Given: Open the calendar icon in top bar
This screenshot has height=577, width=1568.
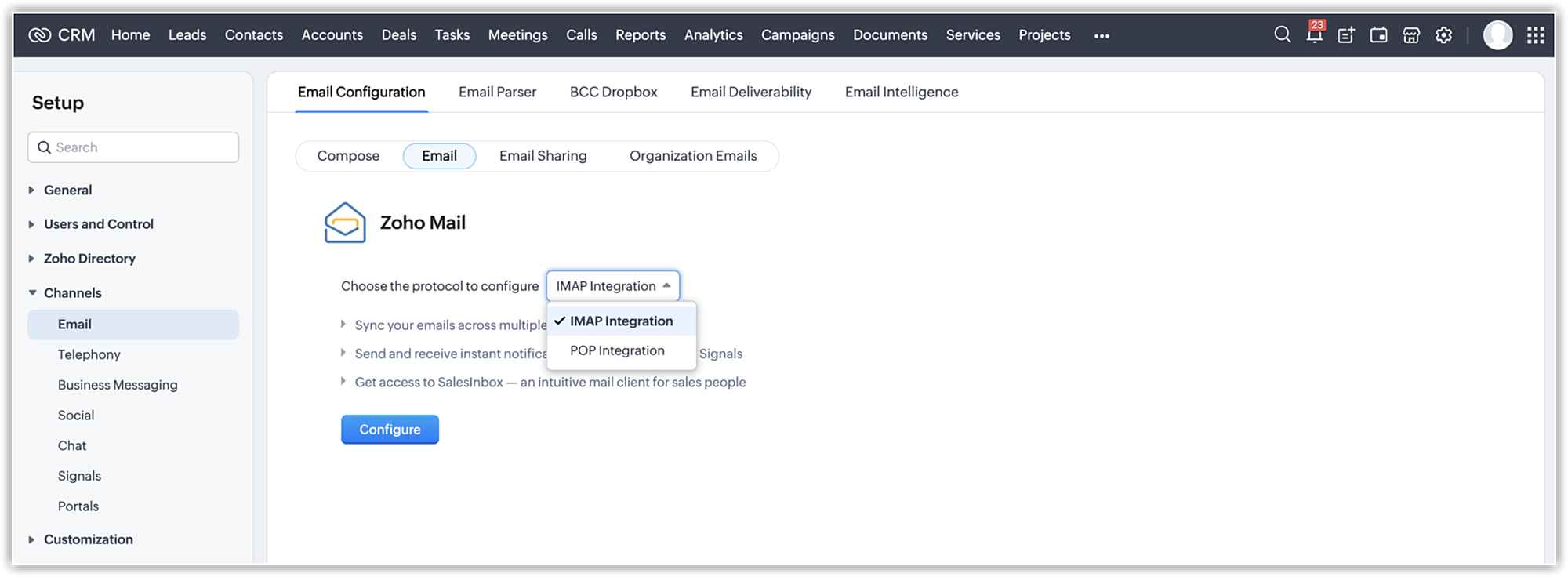Looking at the screenshot, I should [1378, 35].
